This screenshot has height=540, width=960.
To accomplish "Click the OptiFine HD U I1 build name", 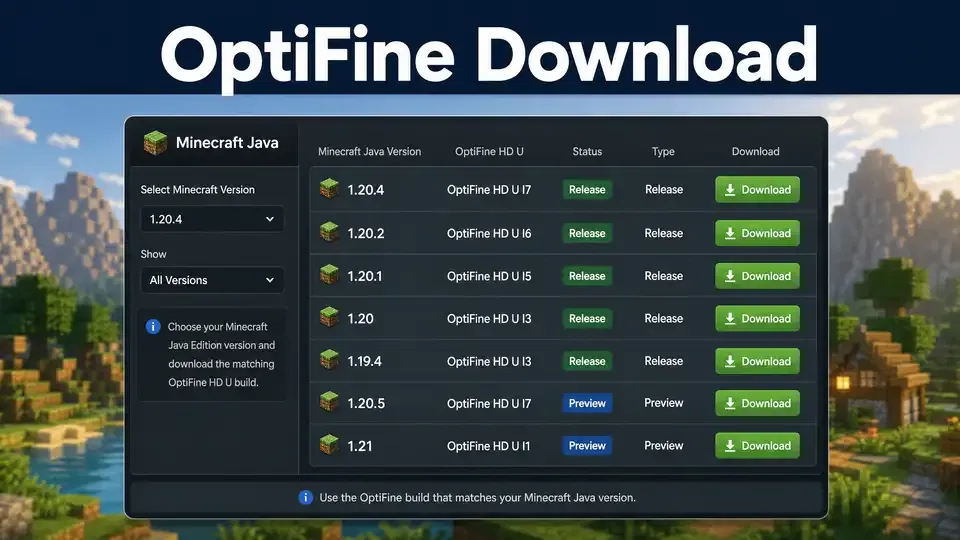I will point(489,446).
